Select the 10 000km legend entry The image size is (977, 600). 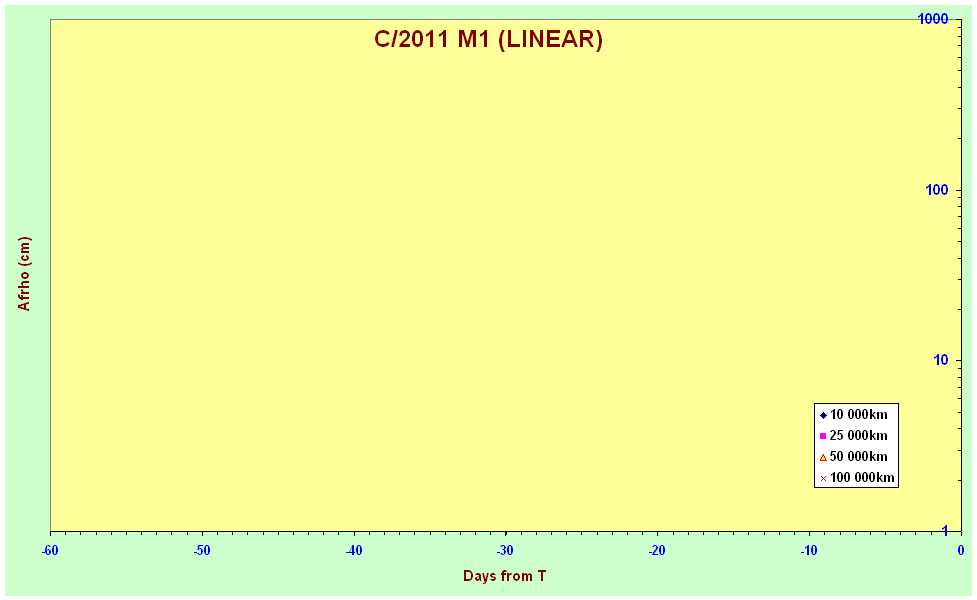[x=858, y=414]
